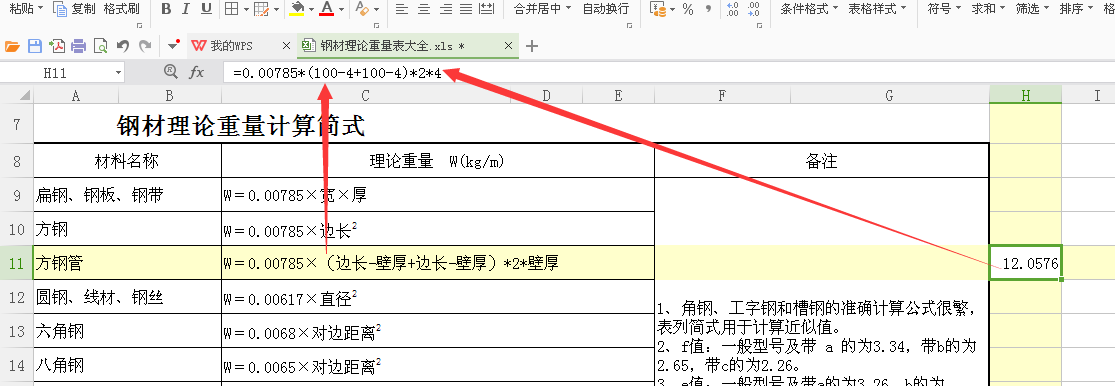Viewport: 1115px width, 386px height.
Task: Click cell 方钢管
Action: (x=127, y=263)
